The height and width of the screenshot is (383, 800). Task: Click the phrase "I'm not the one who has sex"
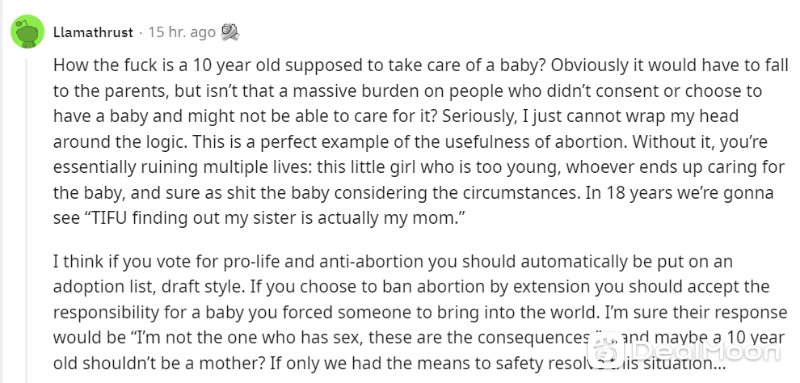249,338
